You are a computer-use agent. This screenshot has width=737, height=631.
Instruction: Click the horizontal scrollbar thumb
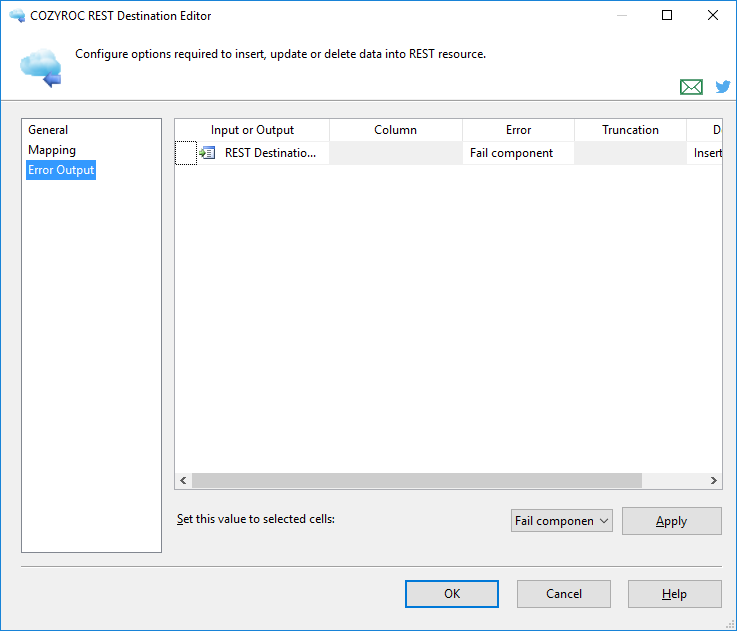tap(417, 481)
